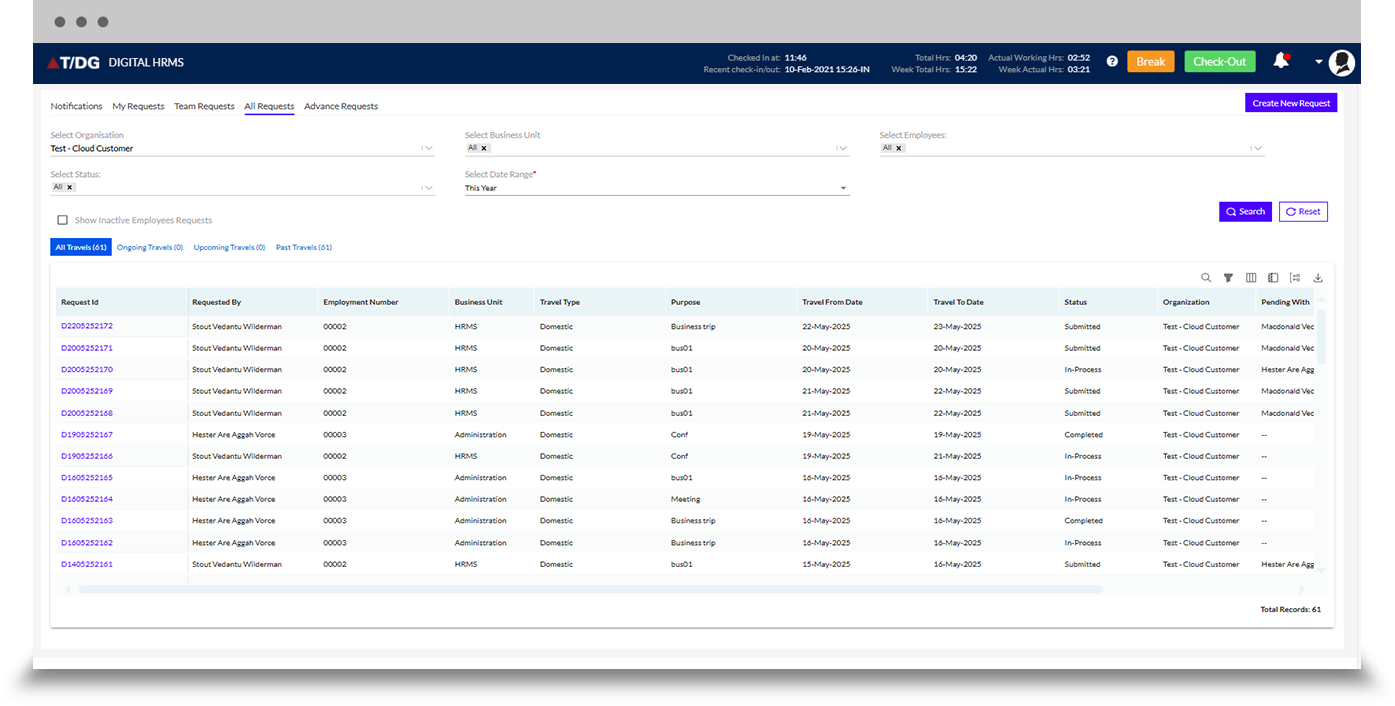Open request D1605252164
Screen dimensions: 1395x706
click(x=87, y=499)
